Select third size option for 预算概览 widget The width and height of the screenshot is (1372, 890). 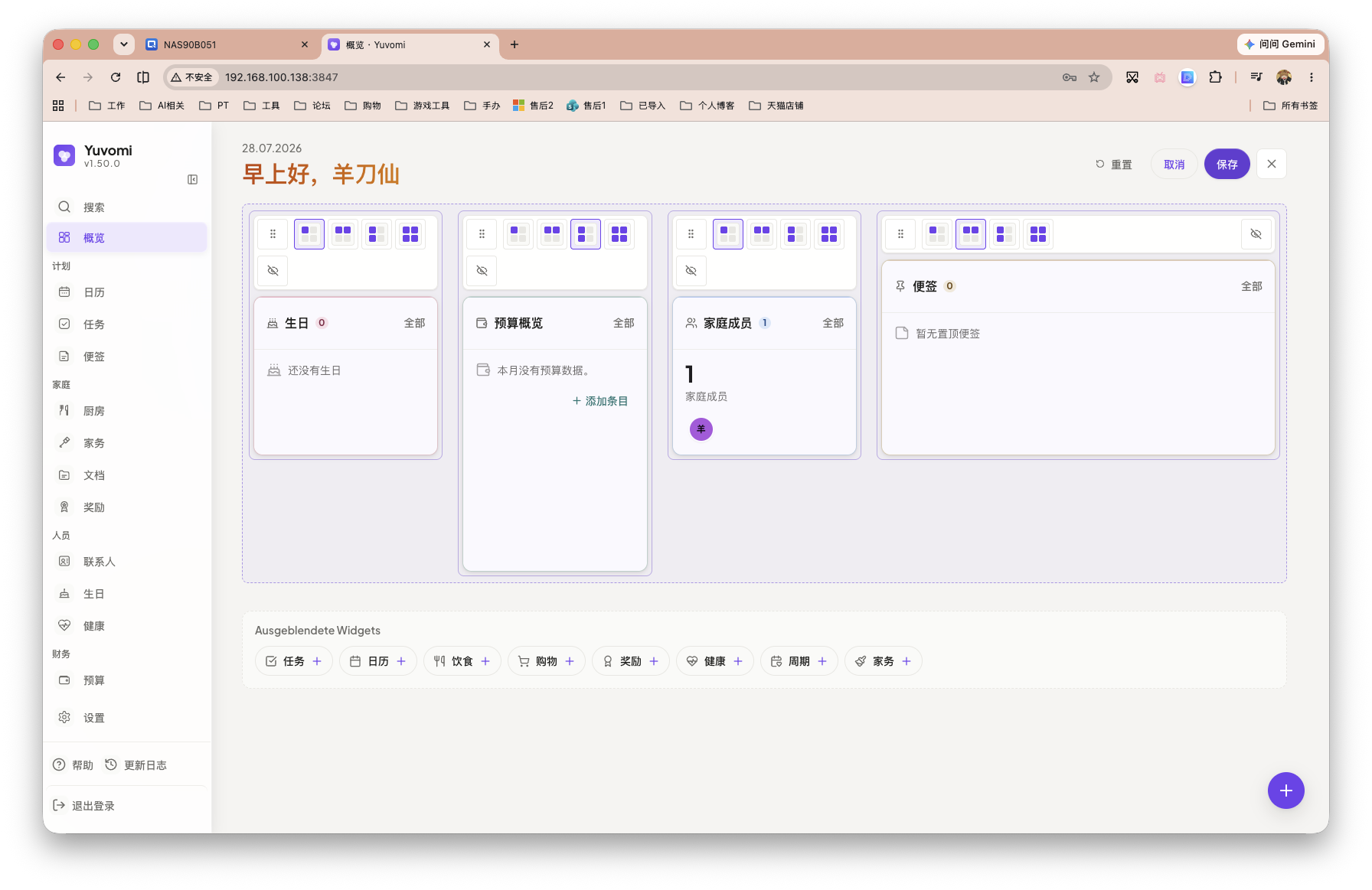tap(586, 234)
